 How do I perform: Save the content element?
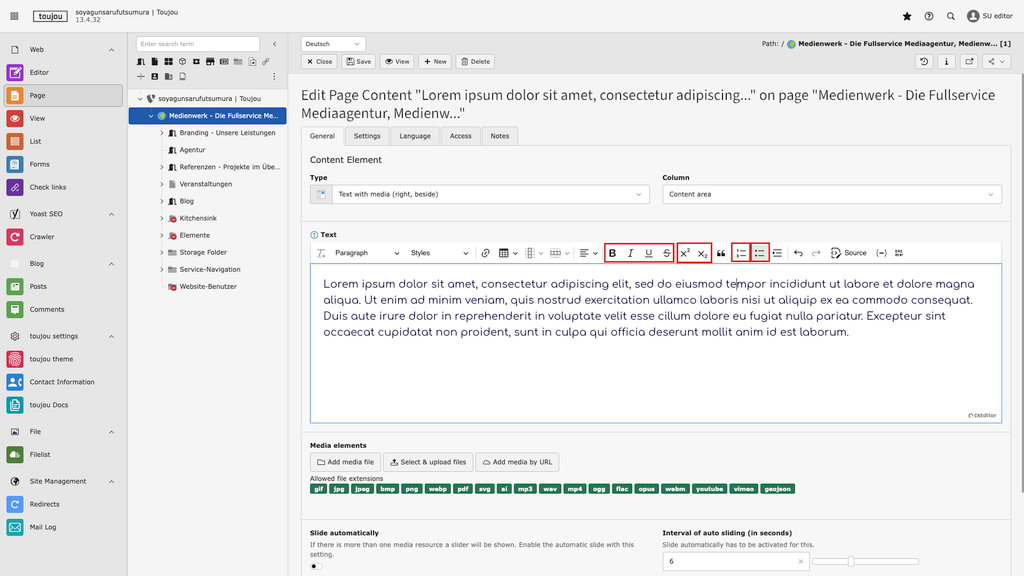[359, 61]
